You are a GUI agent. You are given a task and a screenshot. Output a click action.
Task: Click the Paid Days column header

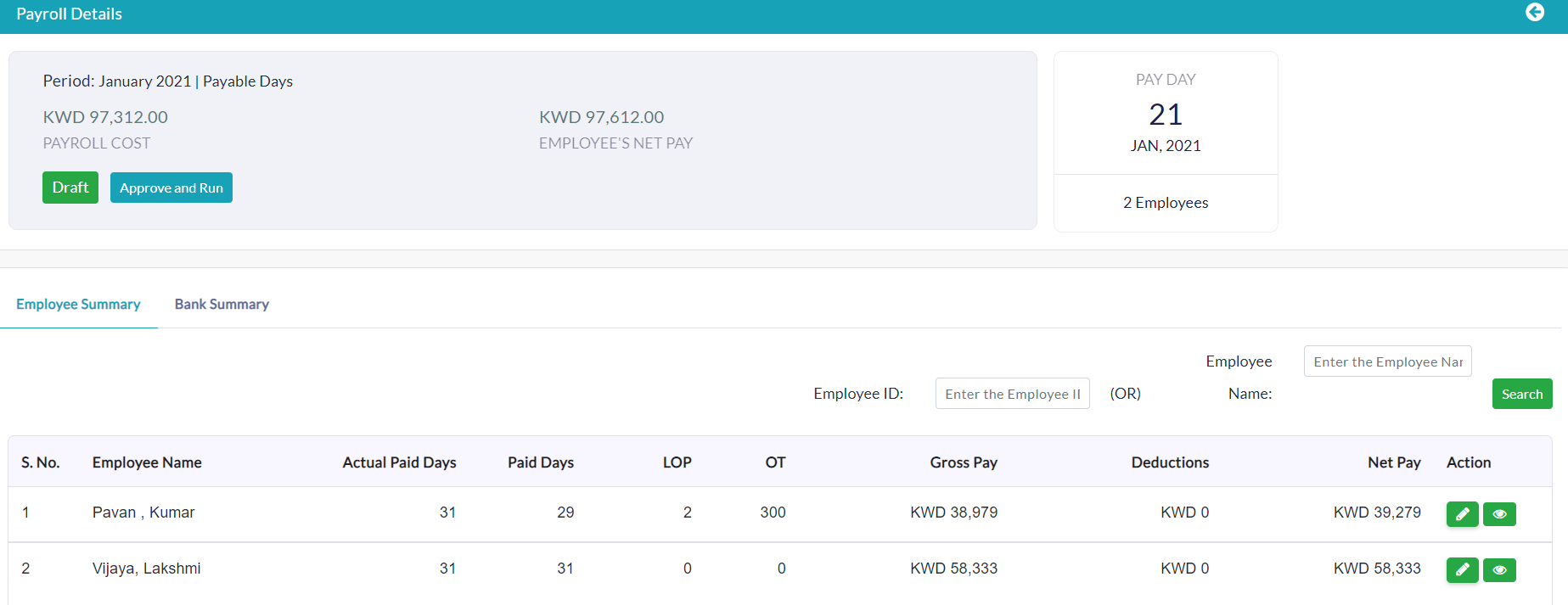541,462
